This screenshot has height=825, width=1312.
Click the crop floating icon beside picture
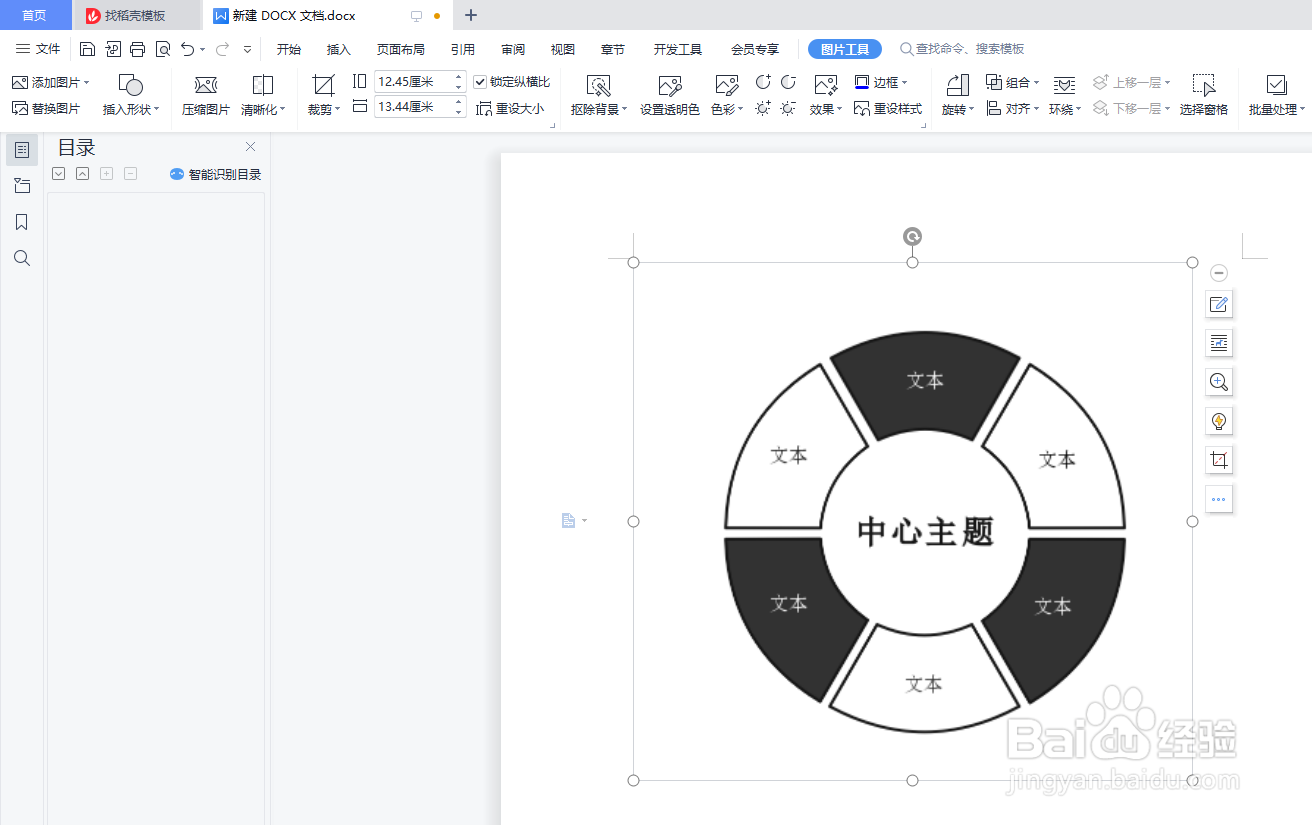(x=1219, y=460)
